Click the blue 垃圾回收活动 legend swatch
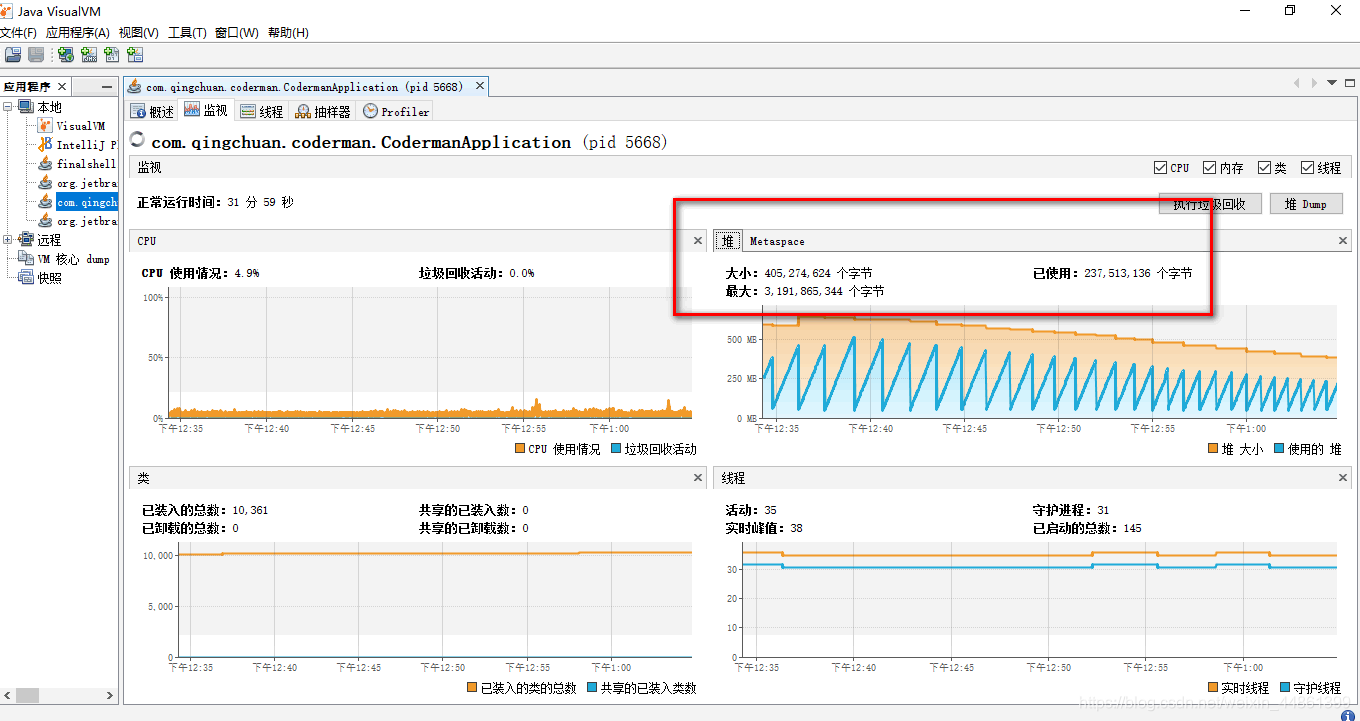Image resolution: width=1360 pixels, height=721 pixels. [616, 449]
